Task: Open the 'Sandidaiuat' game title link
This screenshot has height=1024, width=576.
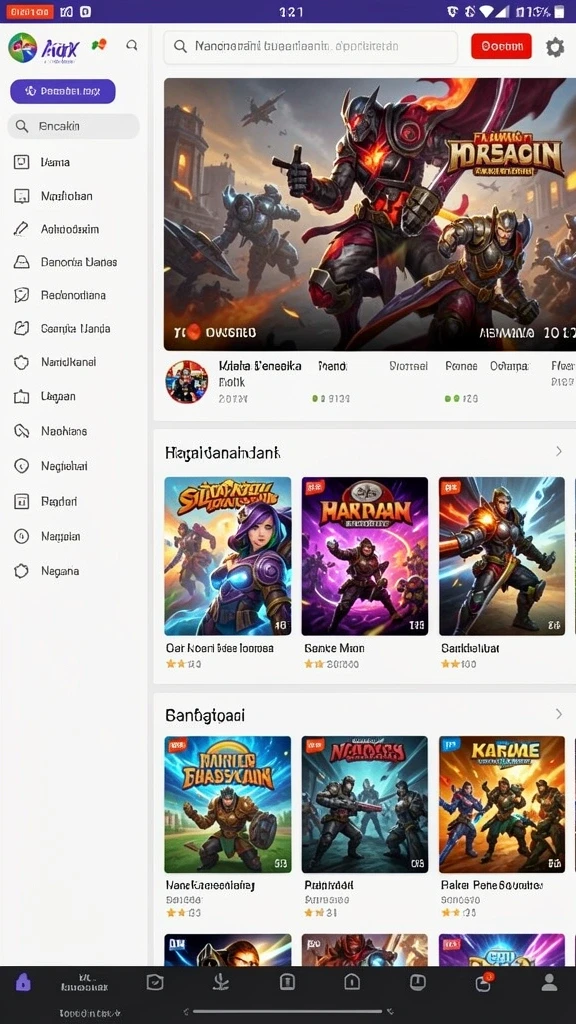Action: (x=470, y=648)
